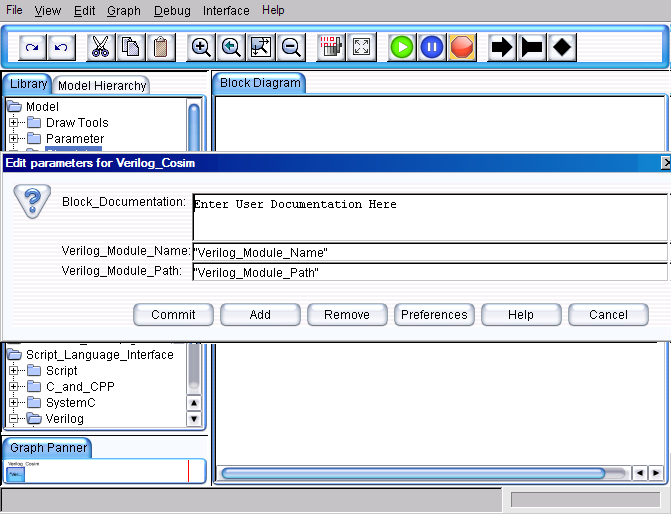Click the library scroll up arrow
This screenshot has height=514, width=671.
[x=194, y=403]
